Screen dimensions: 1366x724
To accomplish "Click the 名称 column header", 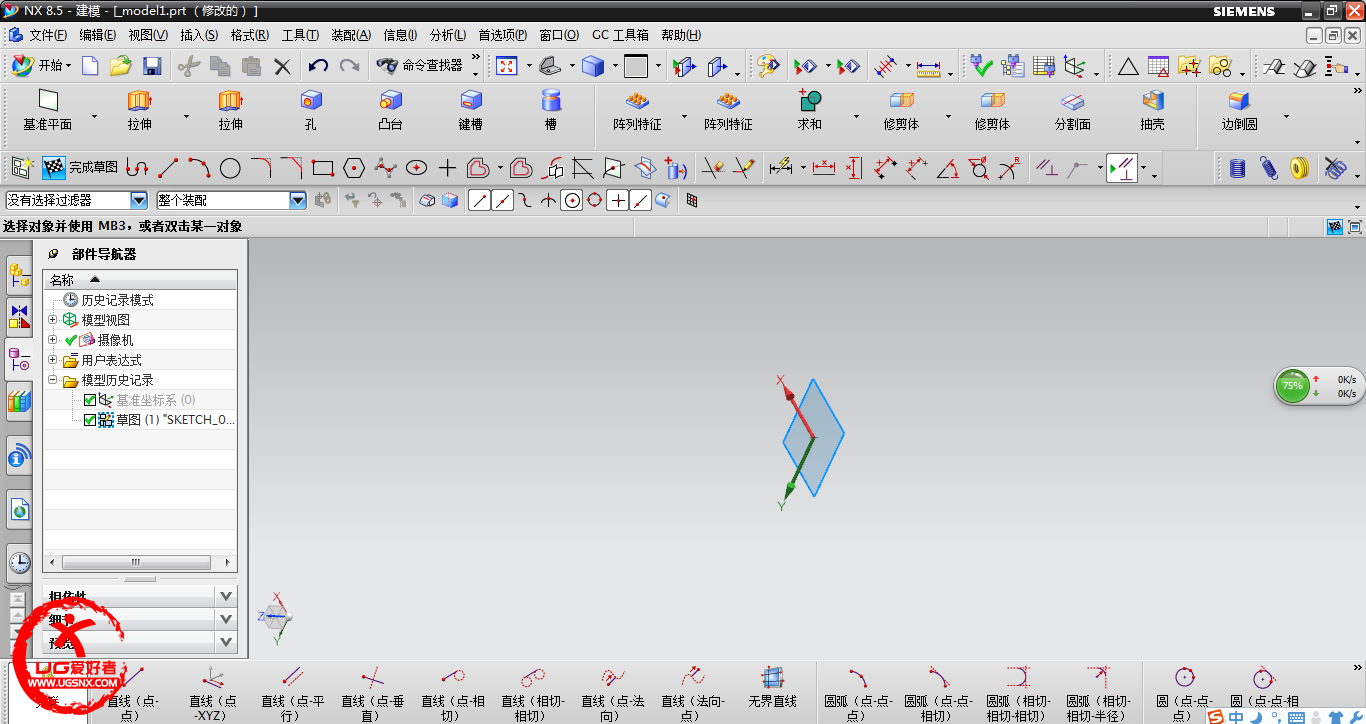I will (140, 280).
